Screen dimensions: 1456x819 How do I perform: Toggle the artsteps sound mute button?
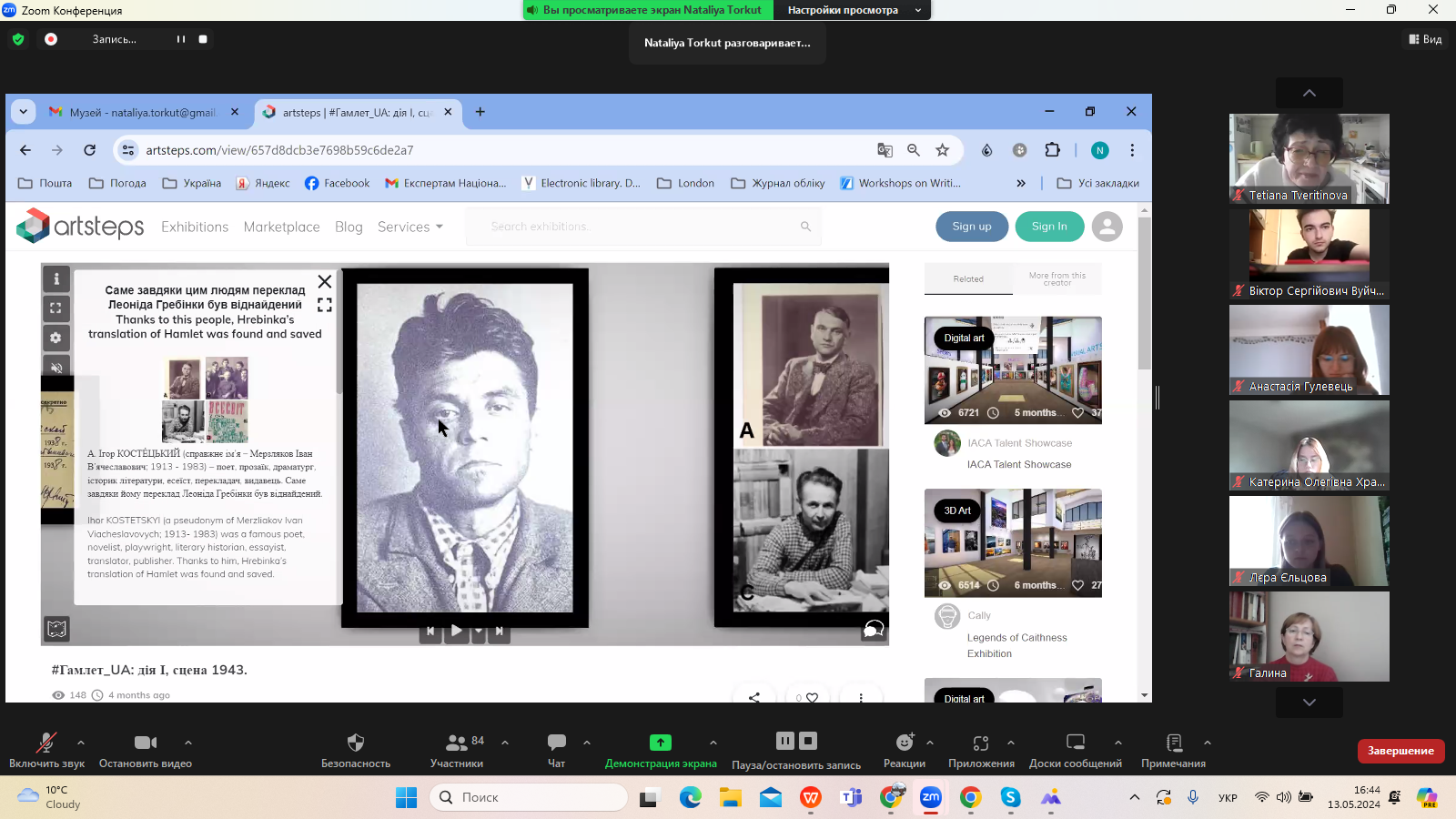(x=56, y=368)
